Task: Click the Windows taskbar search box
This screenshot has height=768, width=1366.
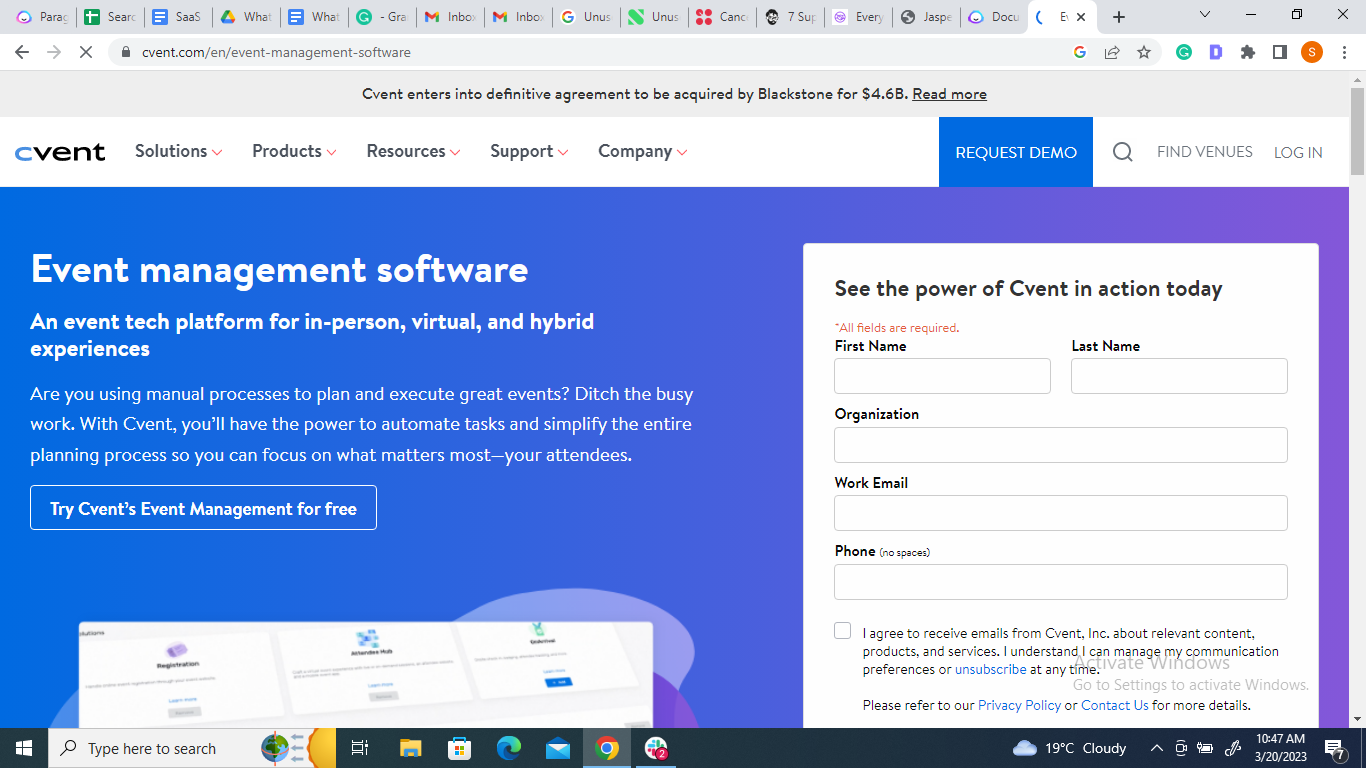Action: click(x=192, y=748)
